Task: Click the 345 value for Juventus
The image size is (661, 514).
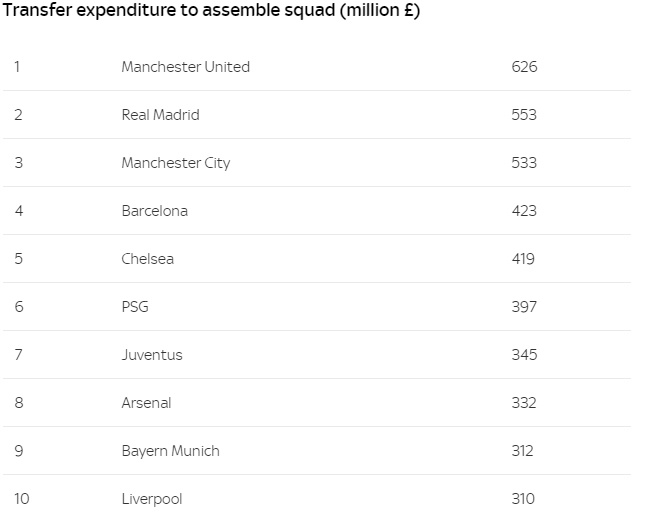Action: point(523,355)
